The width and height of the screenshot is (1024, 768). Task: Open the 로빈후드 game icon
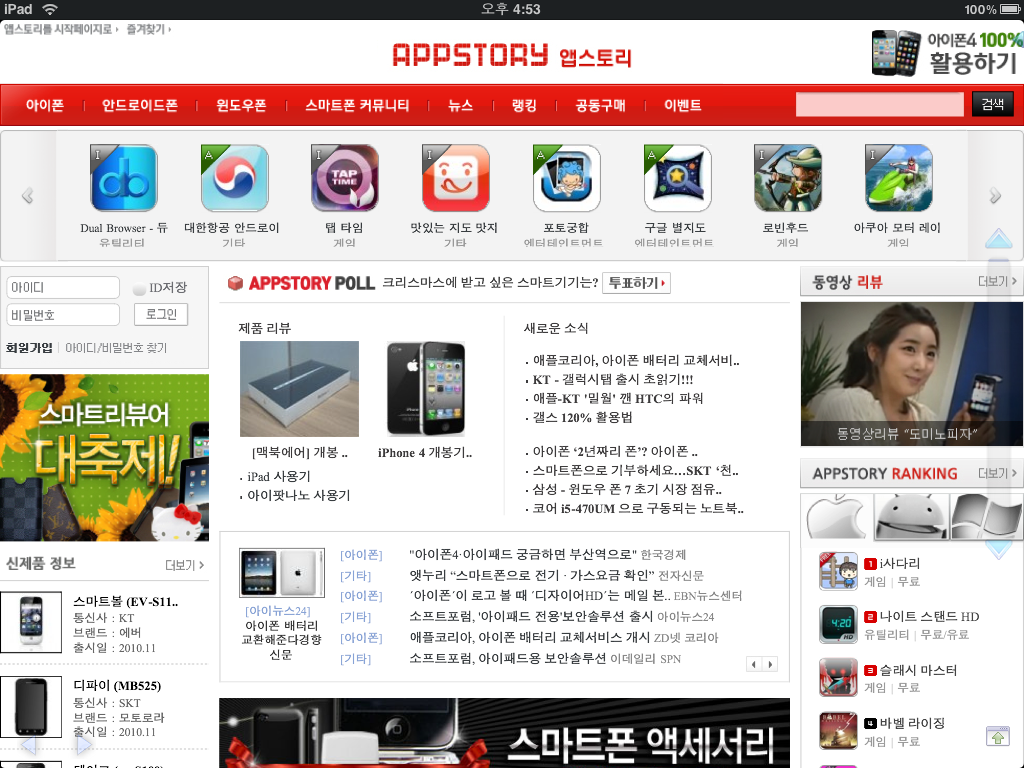(788, 178)
